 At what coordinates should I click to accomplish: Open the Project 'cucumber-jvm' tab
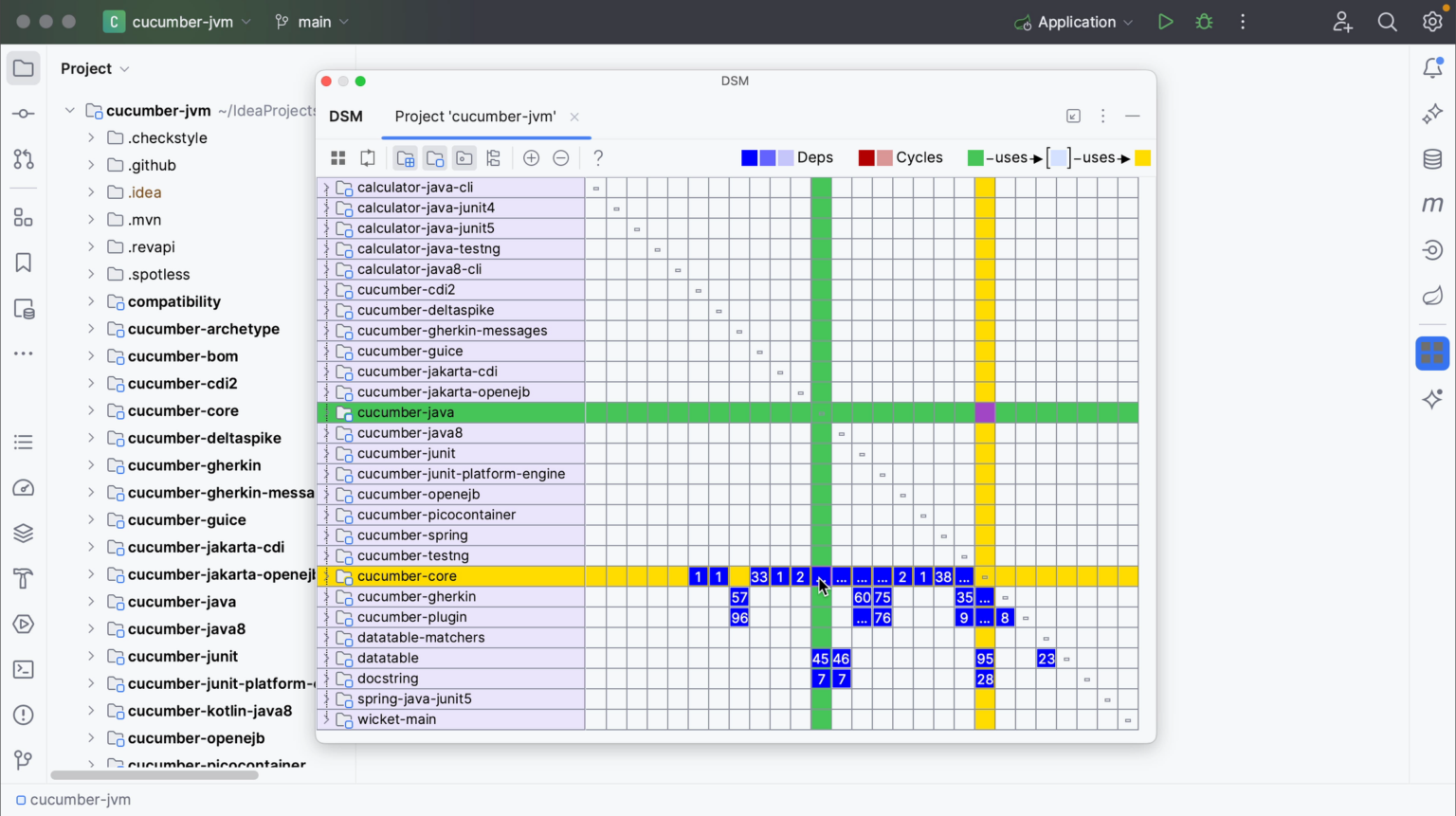tap(474, 116)
